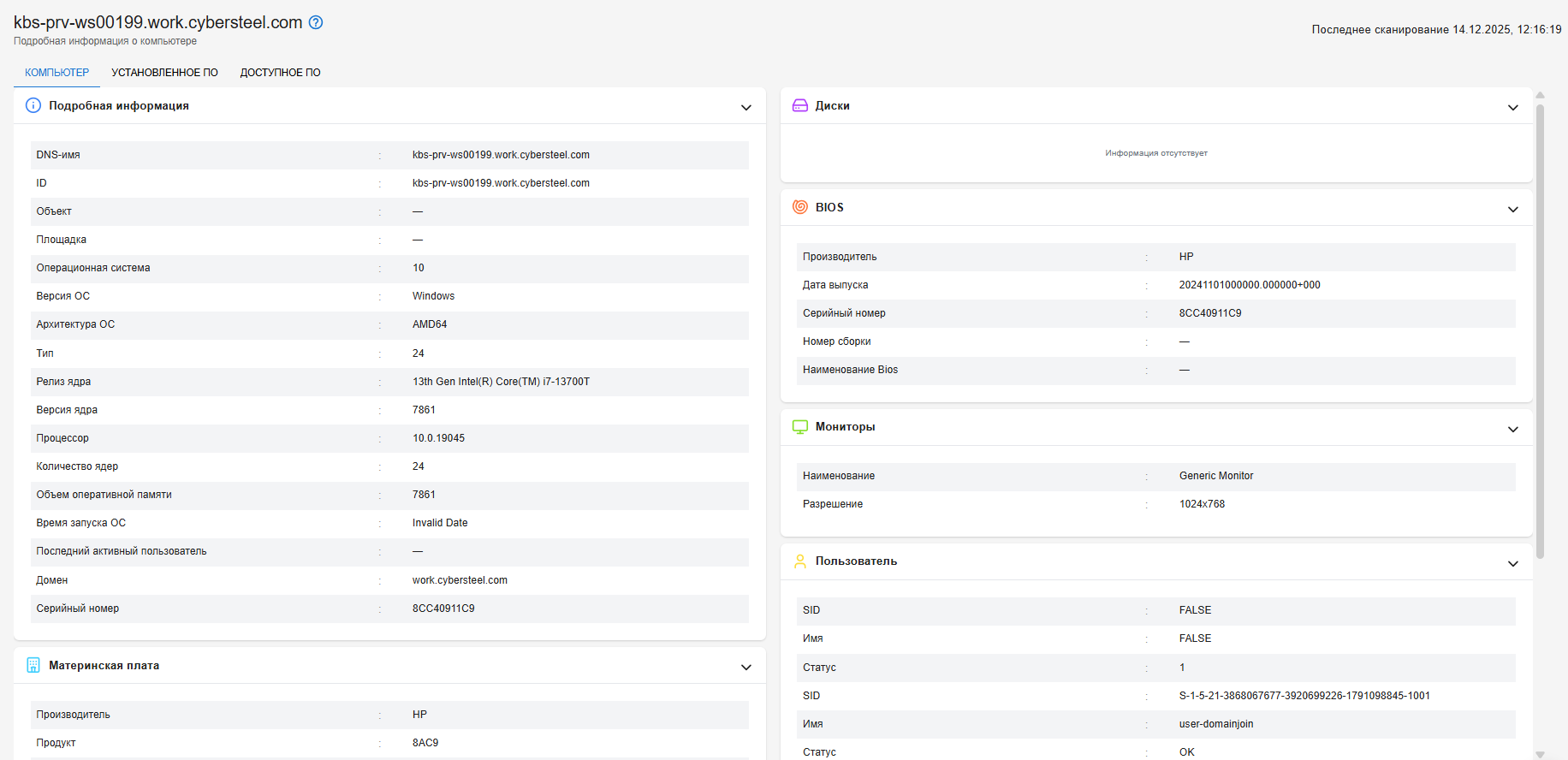Click the Информация отсутствует message in Диски
The height and width of the screenshot is (760, 1568).
pos(1156,153)
